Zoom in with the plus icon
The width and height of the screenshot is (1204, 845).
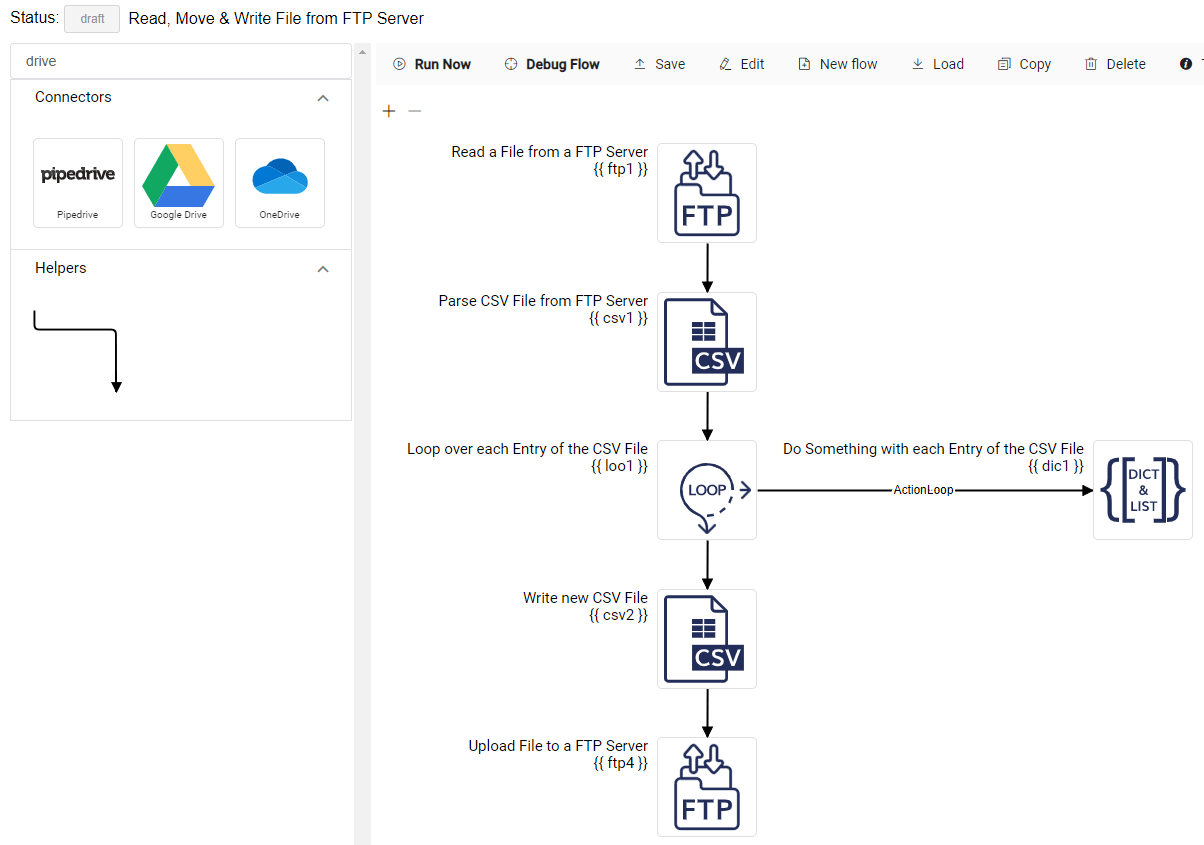click(x=389, y=111)
